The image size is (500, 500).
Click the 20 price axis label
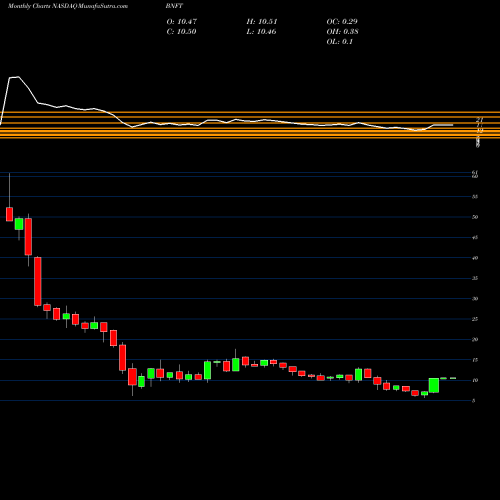click(x=475, y=339)
